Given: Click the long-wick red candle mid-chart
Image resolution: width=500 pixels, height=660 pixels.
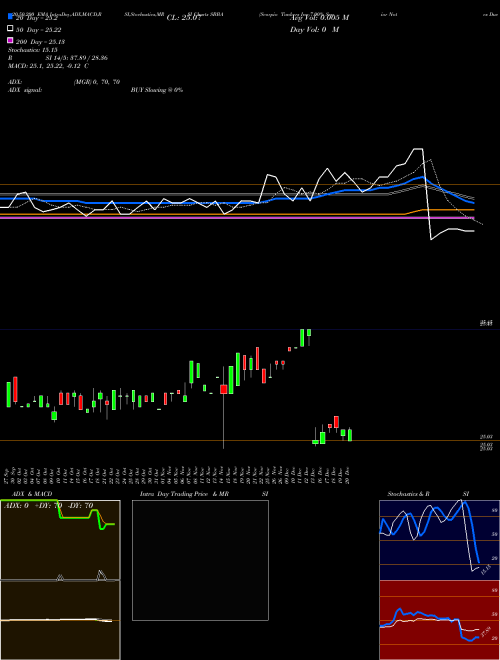Looking at the screenshot, I should pyautogui.click(x=223, y=389).
